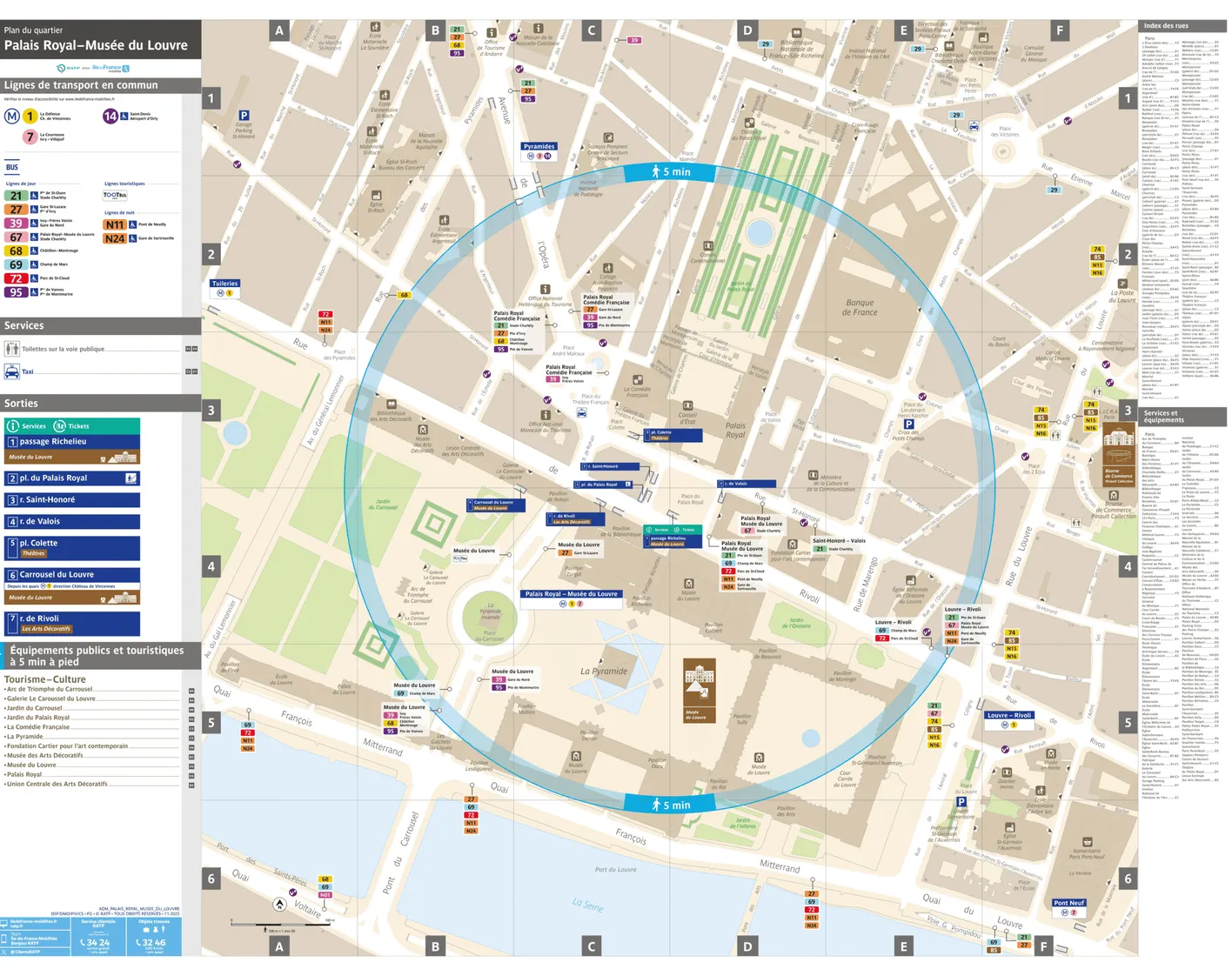This screenshot has width=1232, height=976.
Task: Click grid row number 1 on left edge
Action: tap(211, 98)
